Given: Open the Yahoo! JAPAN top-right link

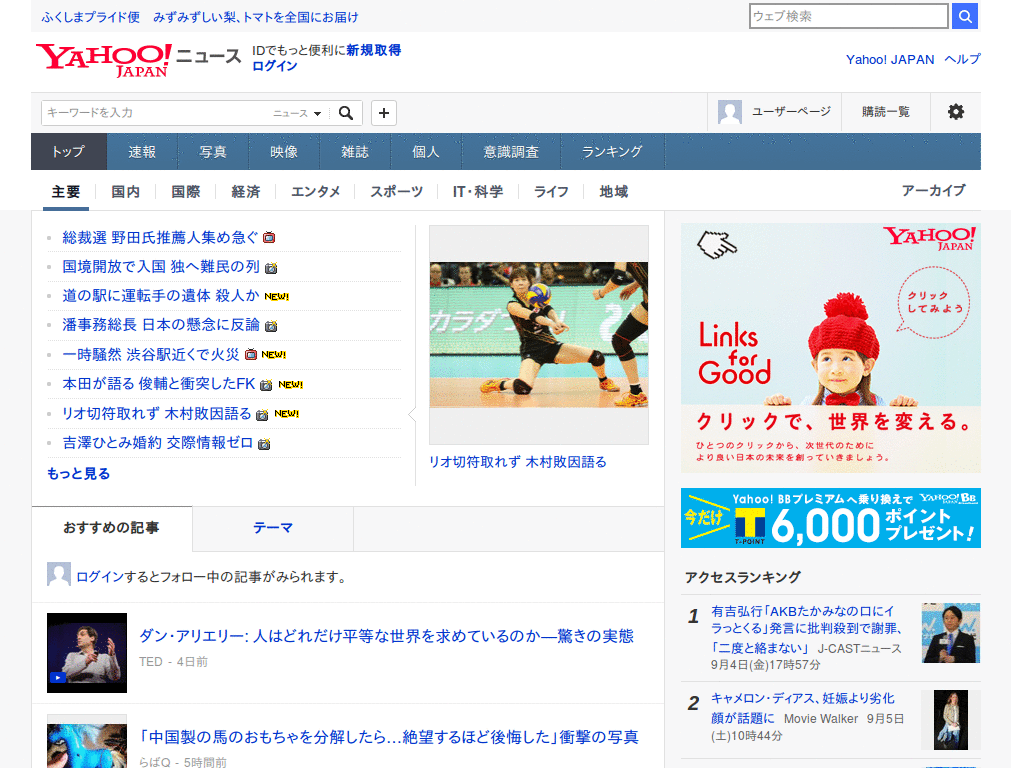Looking at the screenshot, I should 890,59.
